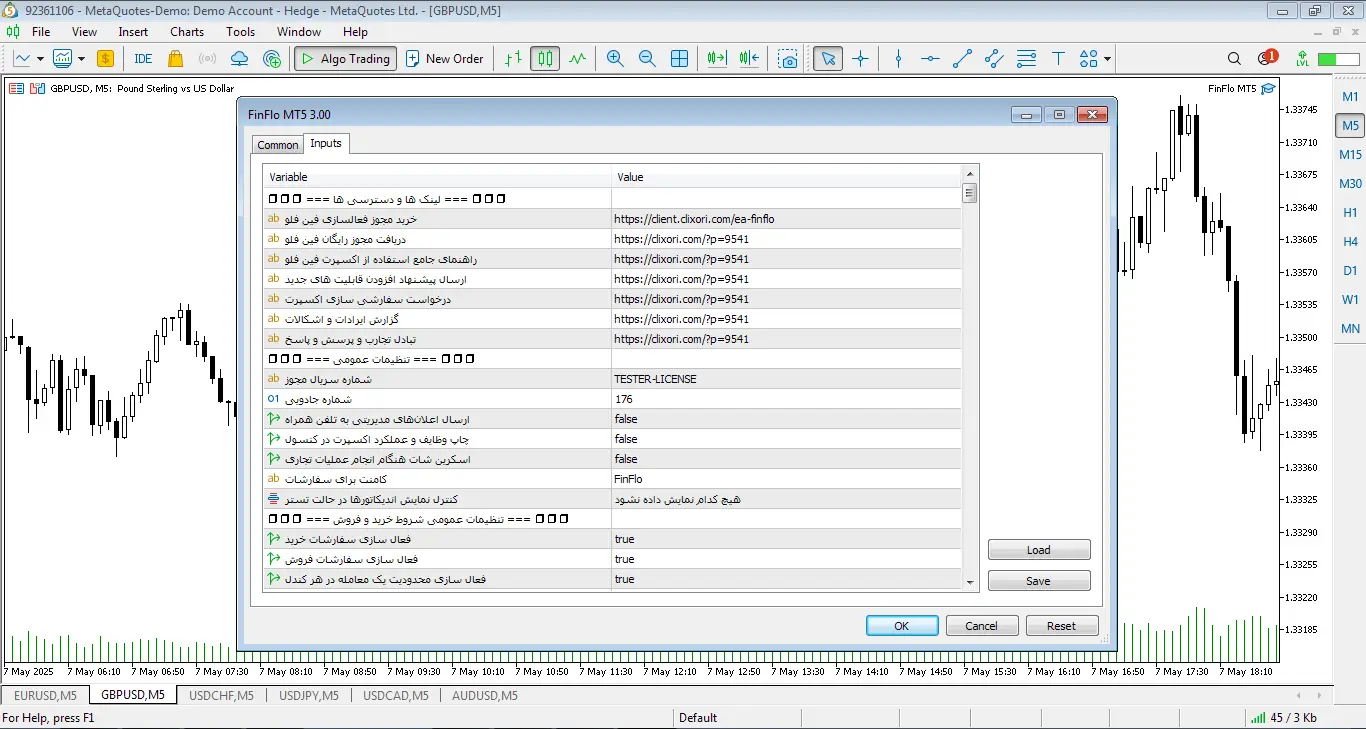Open the IDE MetaEditor button
The image size is (1366, 729).
(x=143, y=59)
